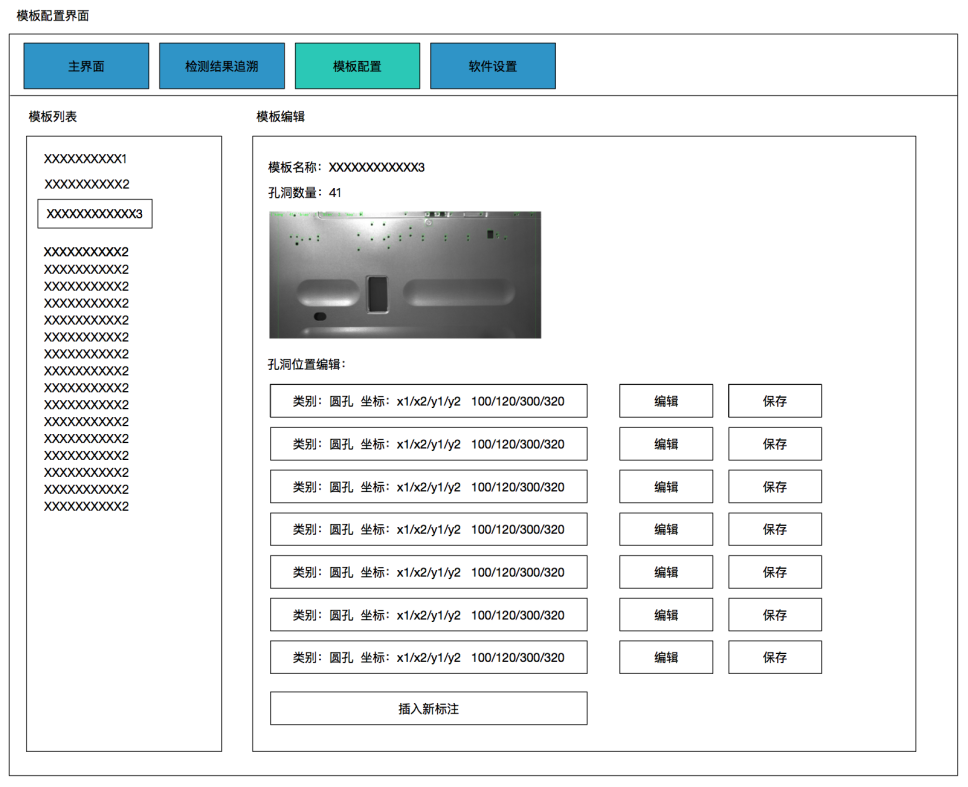Click 编辑 in the last hole position row

point(666,657)
